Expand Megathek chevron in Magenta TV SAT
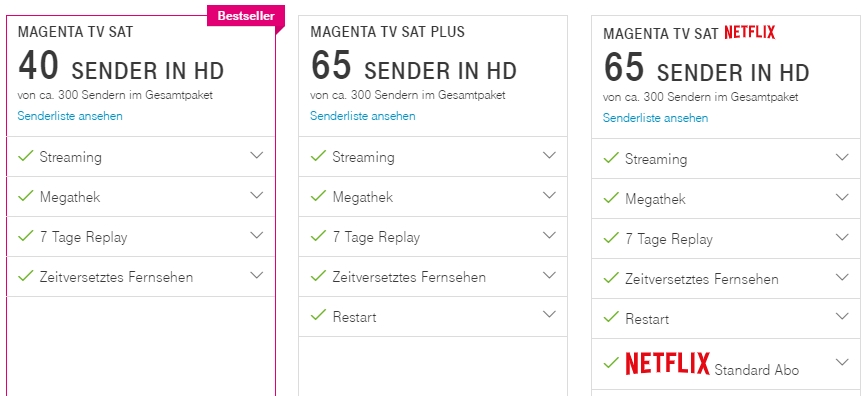The height and width of the screenshot is (396, 865). coord(257,195)
